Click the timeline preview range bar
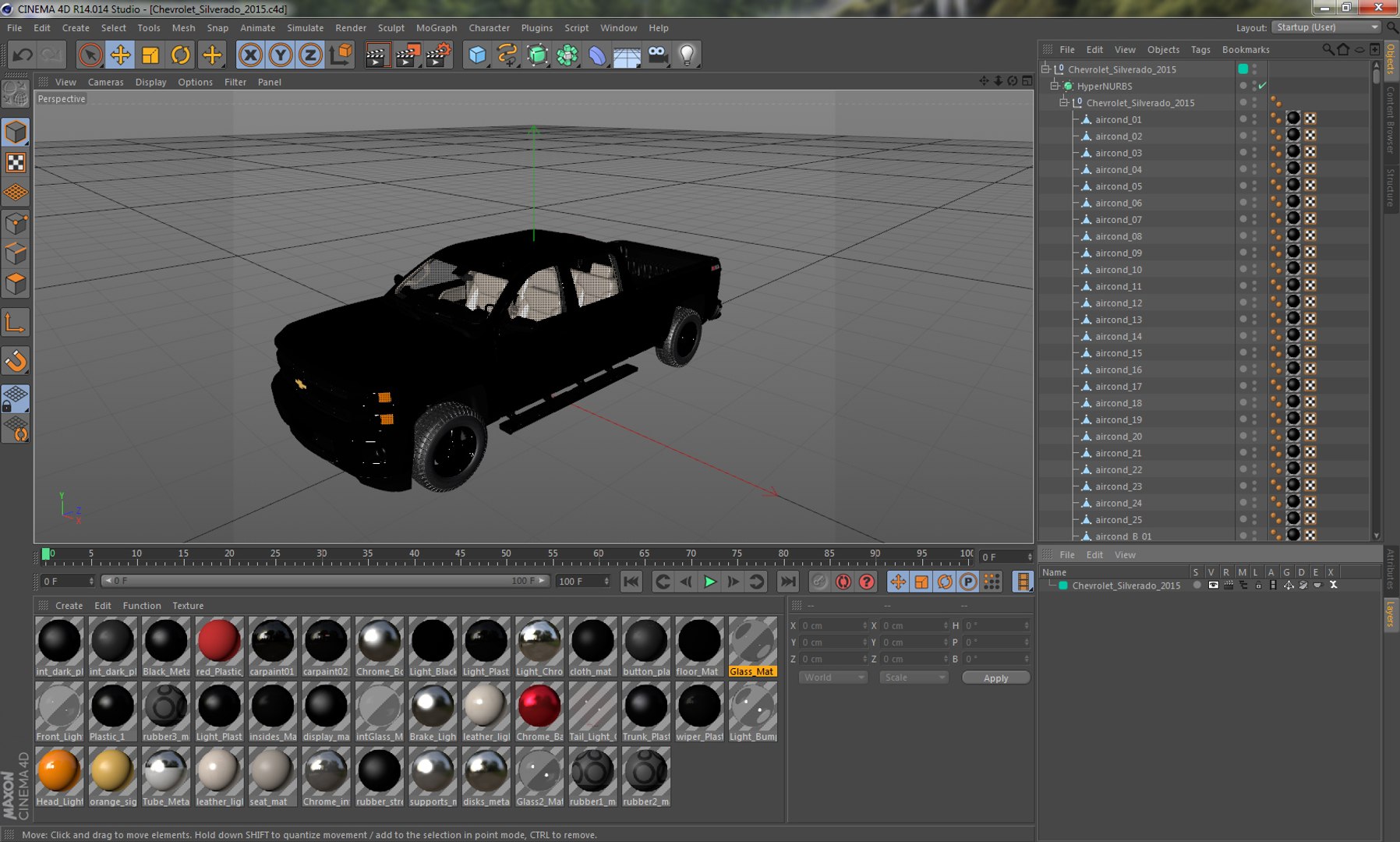 [x=326, y=581]
